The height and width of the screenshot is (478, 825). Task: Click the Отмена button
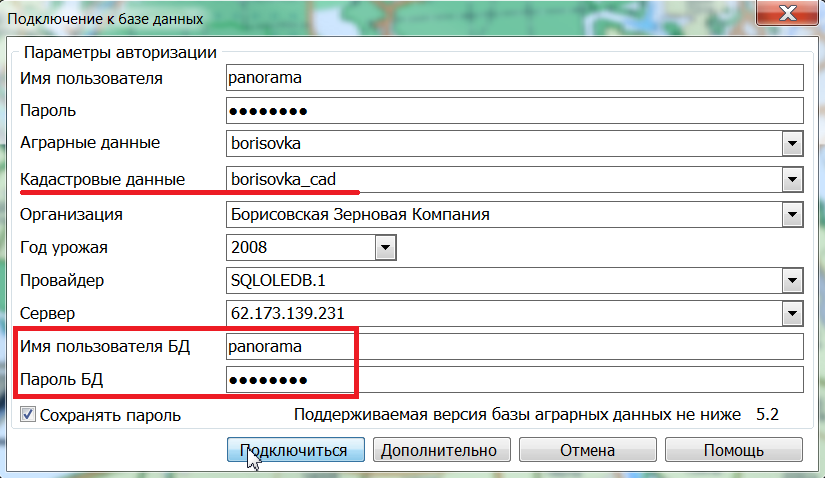[586, 450]
